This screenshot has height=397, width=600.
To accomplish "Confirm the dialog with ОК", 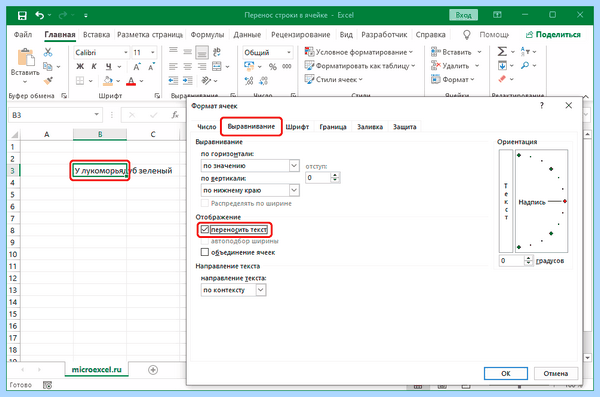I will point(506,373).
